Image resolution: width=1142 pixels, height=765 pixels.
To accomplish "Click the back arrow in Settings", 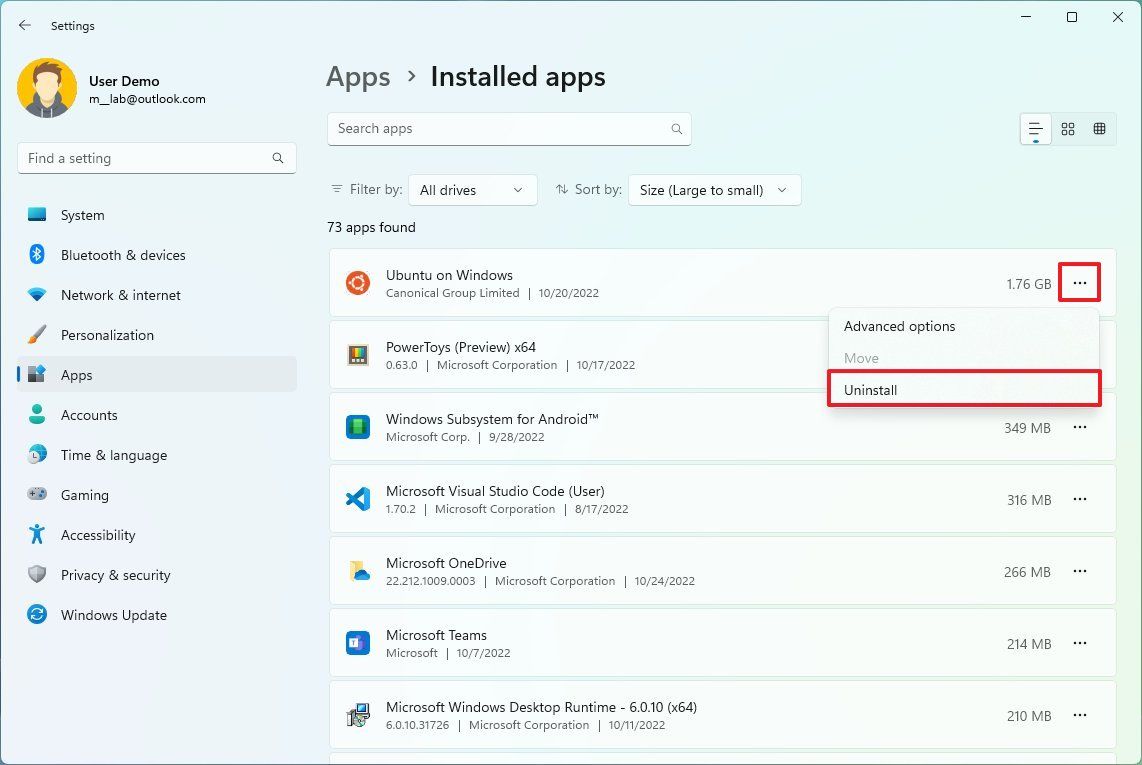I will 24,25.
